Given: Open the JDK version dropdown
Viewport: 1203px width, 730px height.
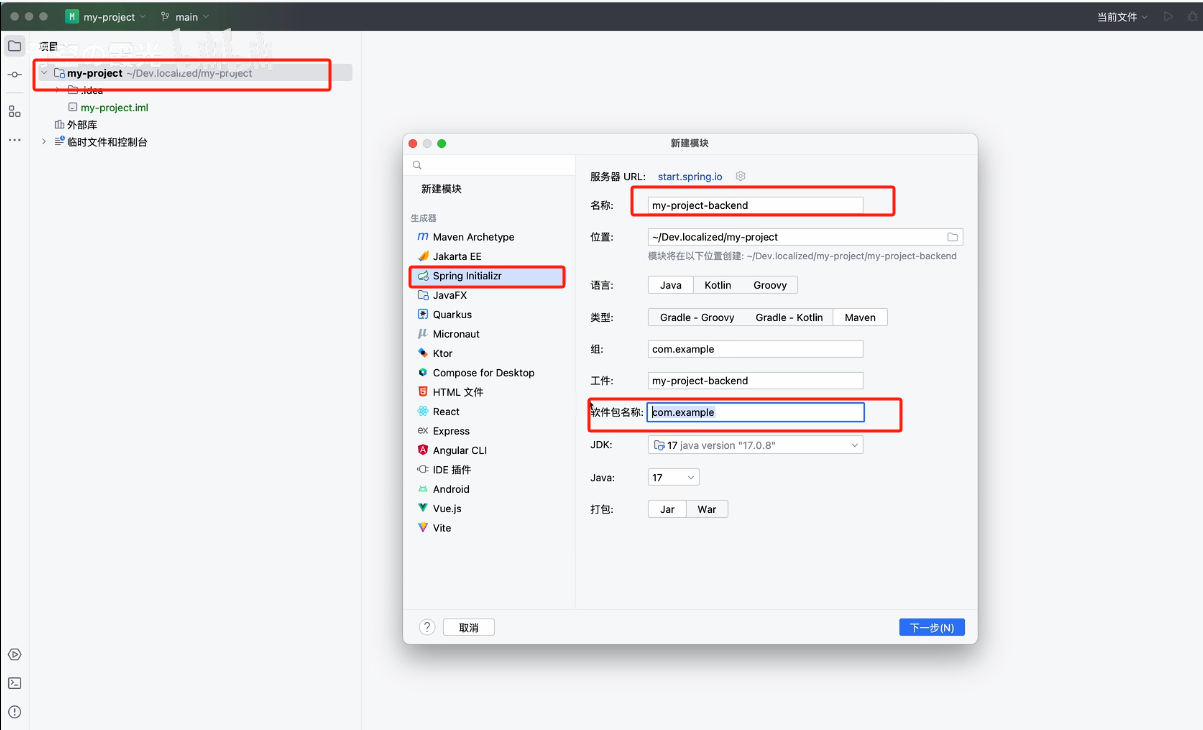Looking at the screenshot, I should pos(756,445).
